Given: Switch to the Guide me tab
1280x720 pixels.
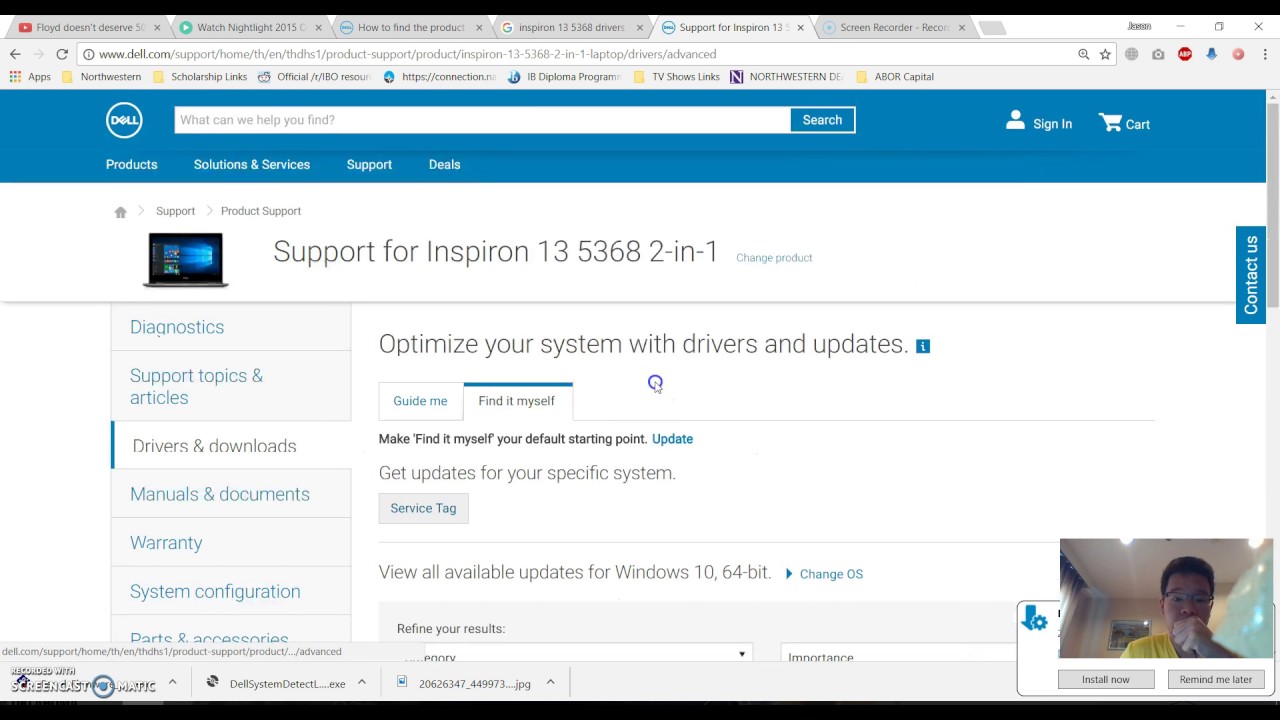Looking at the screenshot, I should tap(420, 401).
